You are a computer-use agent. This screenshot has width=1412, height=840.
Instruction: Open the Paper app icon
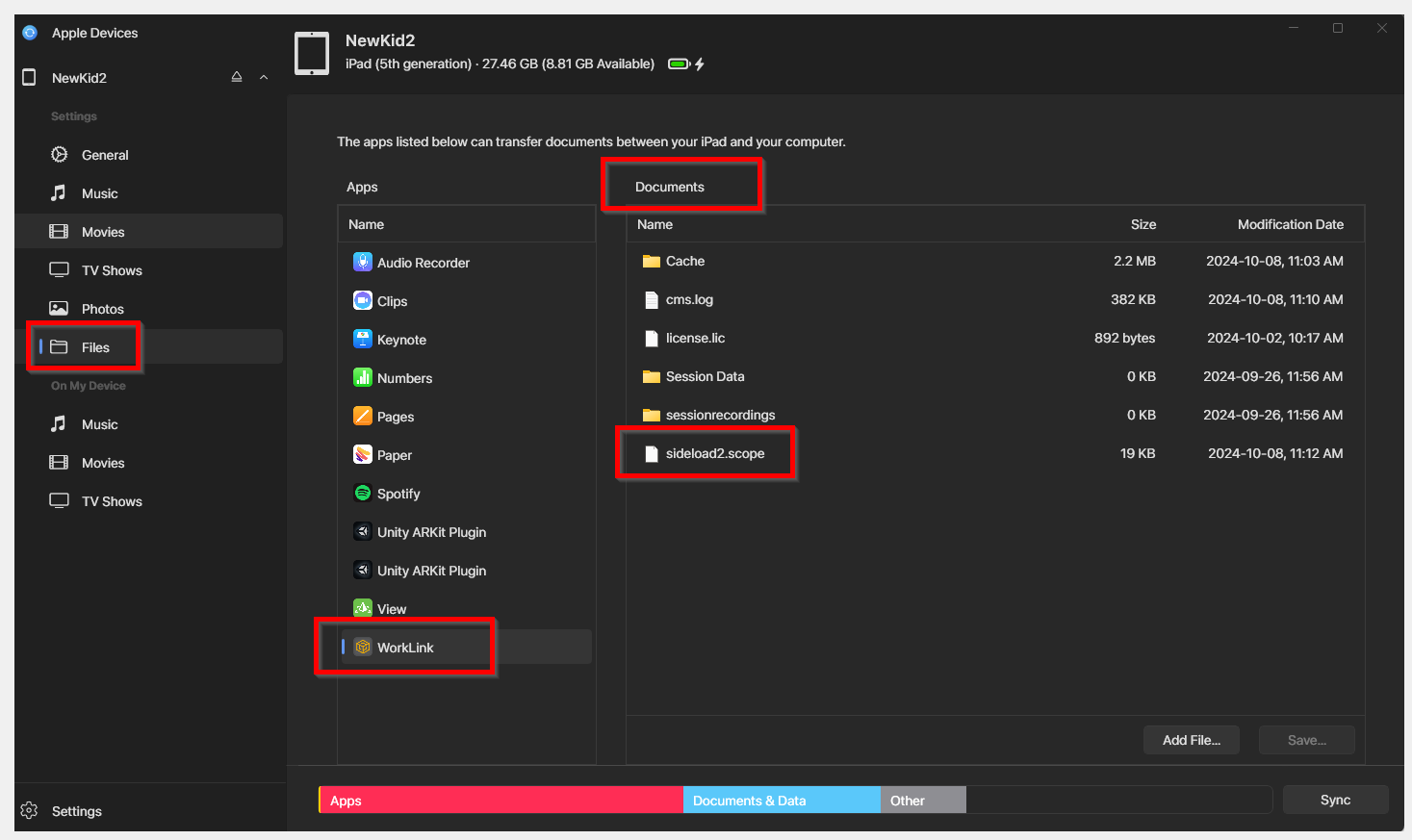pyautogui.click(x=362, y=454)
